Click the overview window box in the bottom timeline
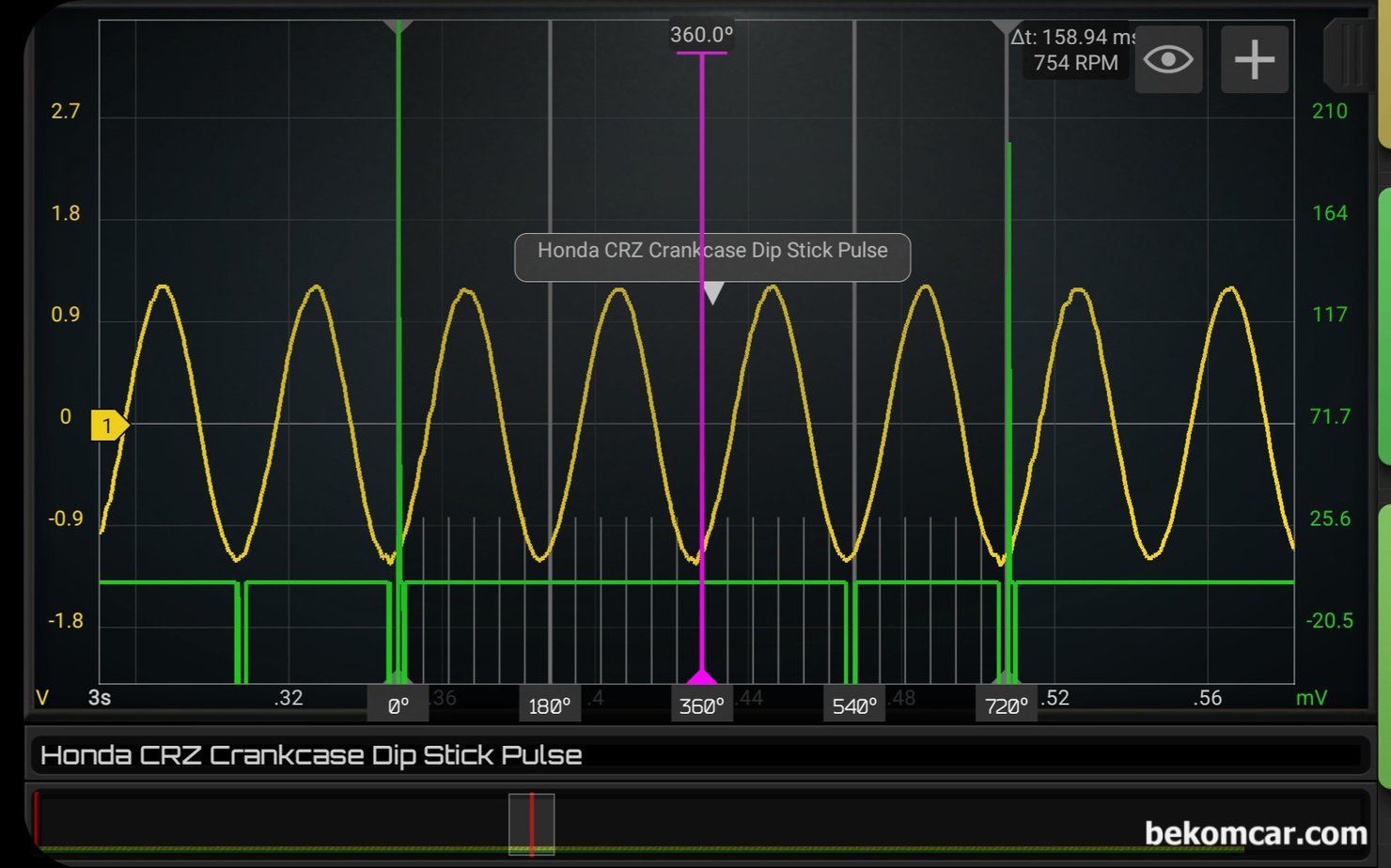Image resolution: width=1391 pixels, height=868 pixels. click(531, 824)
